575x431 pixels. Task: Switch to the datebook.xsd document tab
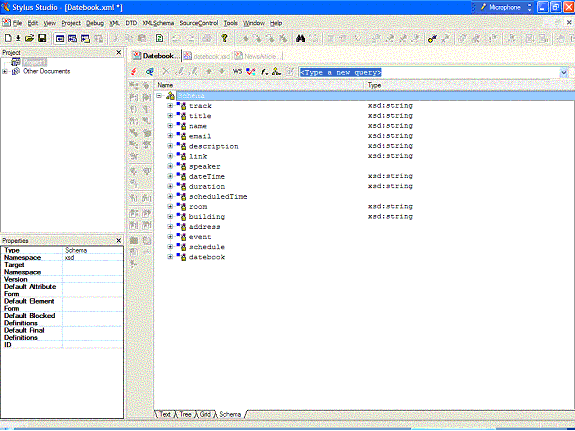click(208, 56)
